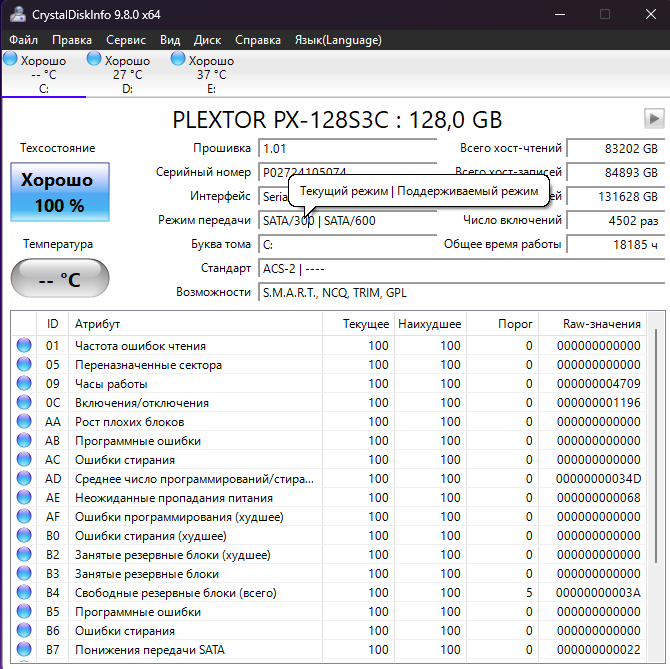Click the blue orb for attribute 01
Viewport: 670px width, 669px height.
pos(24,346)
